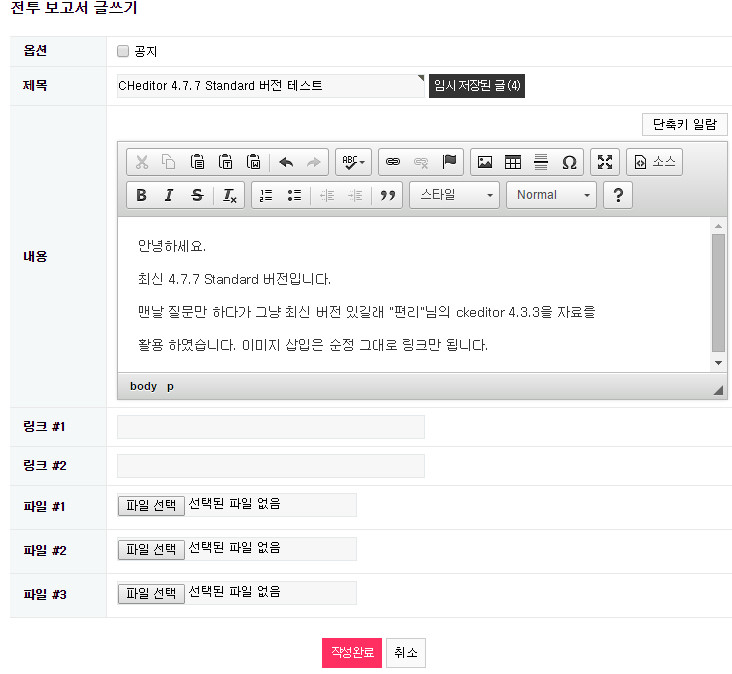Toggle Bold formatting in editor toolbar
732x674 pixels.
click(x=142, y=195)
